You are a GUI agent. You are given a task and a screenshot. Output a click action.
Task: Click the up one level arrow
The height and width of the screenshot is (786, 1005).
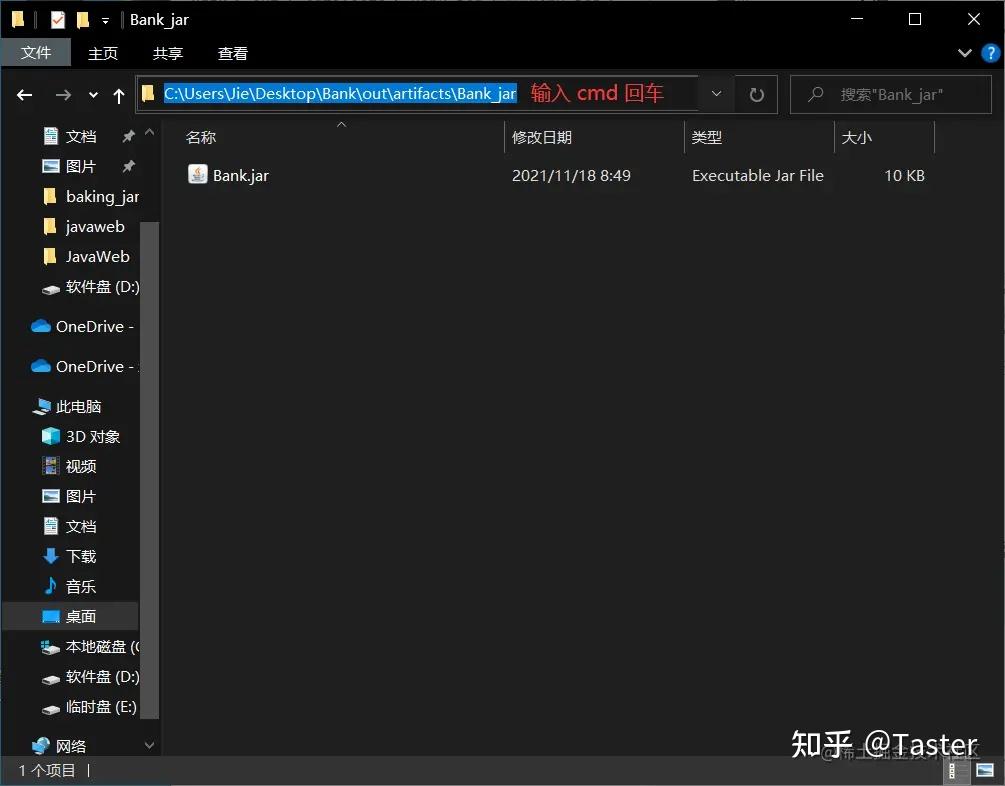119,94
